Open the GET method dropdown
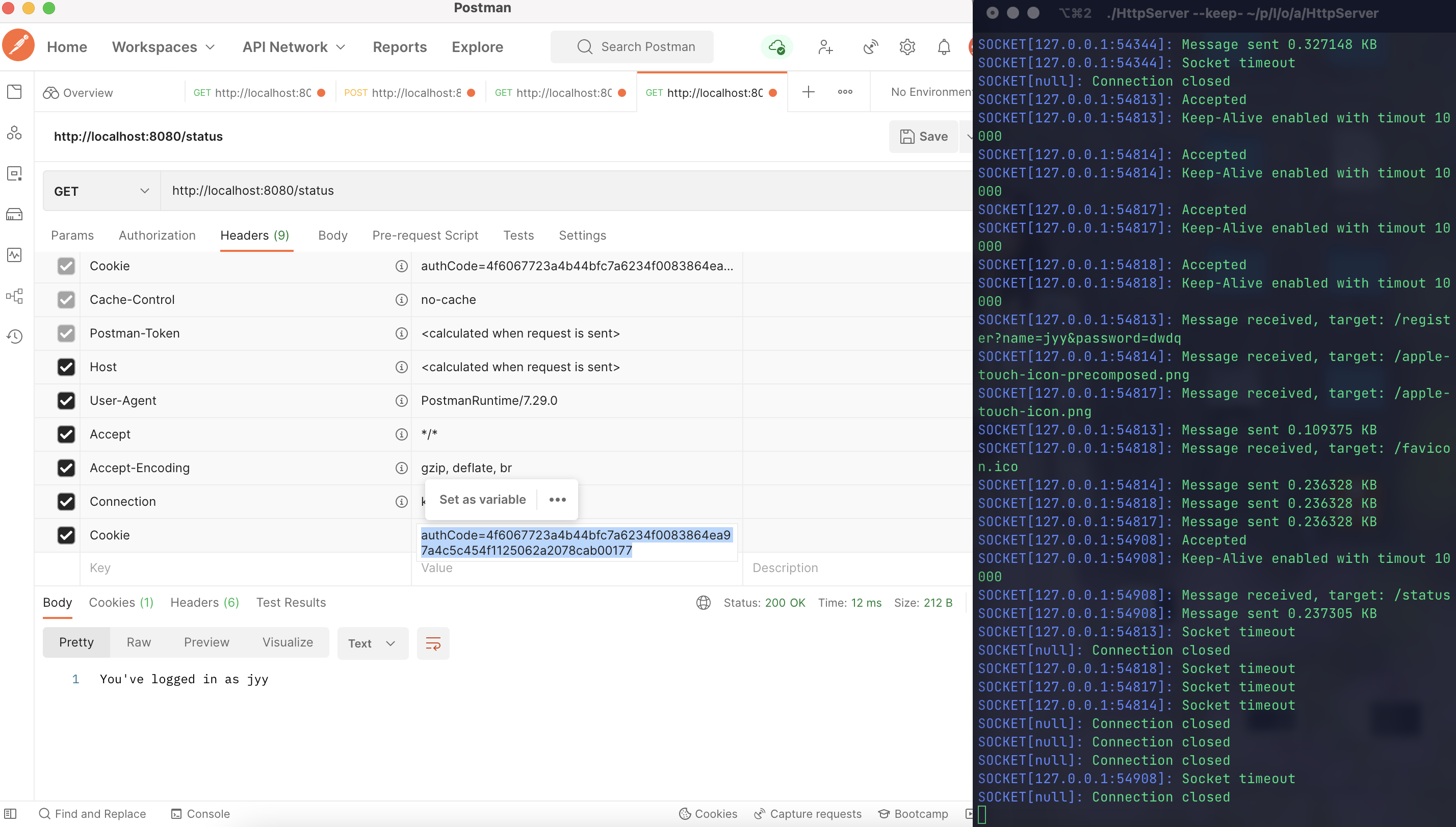Screen dimensions: 1456x827 click(x=101, y=191)
